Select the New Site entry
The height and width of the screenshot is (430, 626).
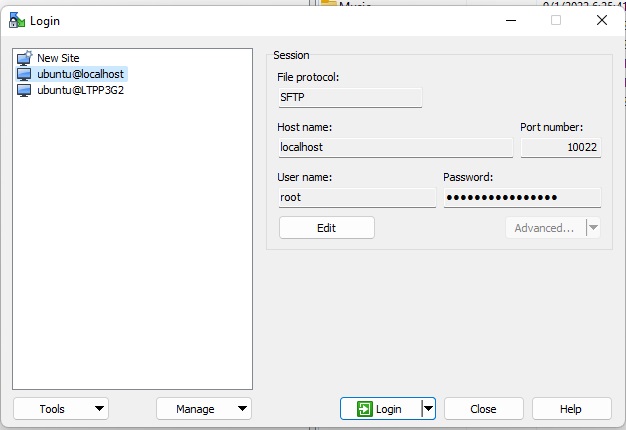(x=58, y=58)
